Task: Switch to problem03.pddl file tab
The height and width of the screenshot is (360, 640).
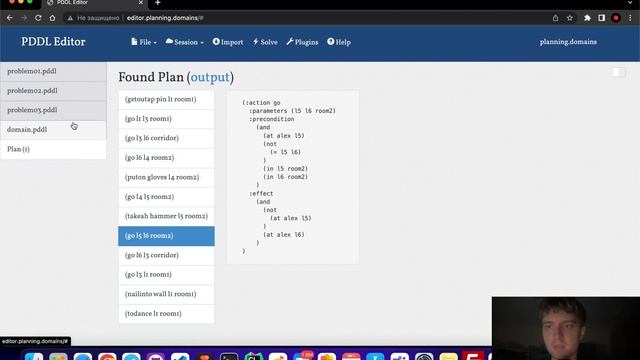Action: pos(53,110)
